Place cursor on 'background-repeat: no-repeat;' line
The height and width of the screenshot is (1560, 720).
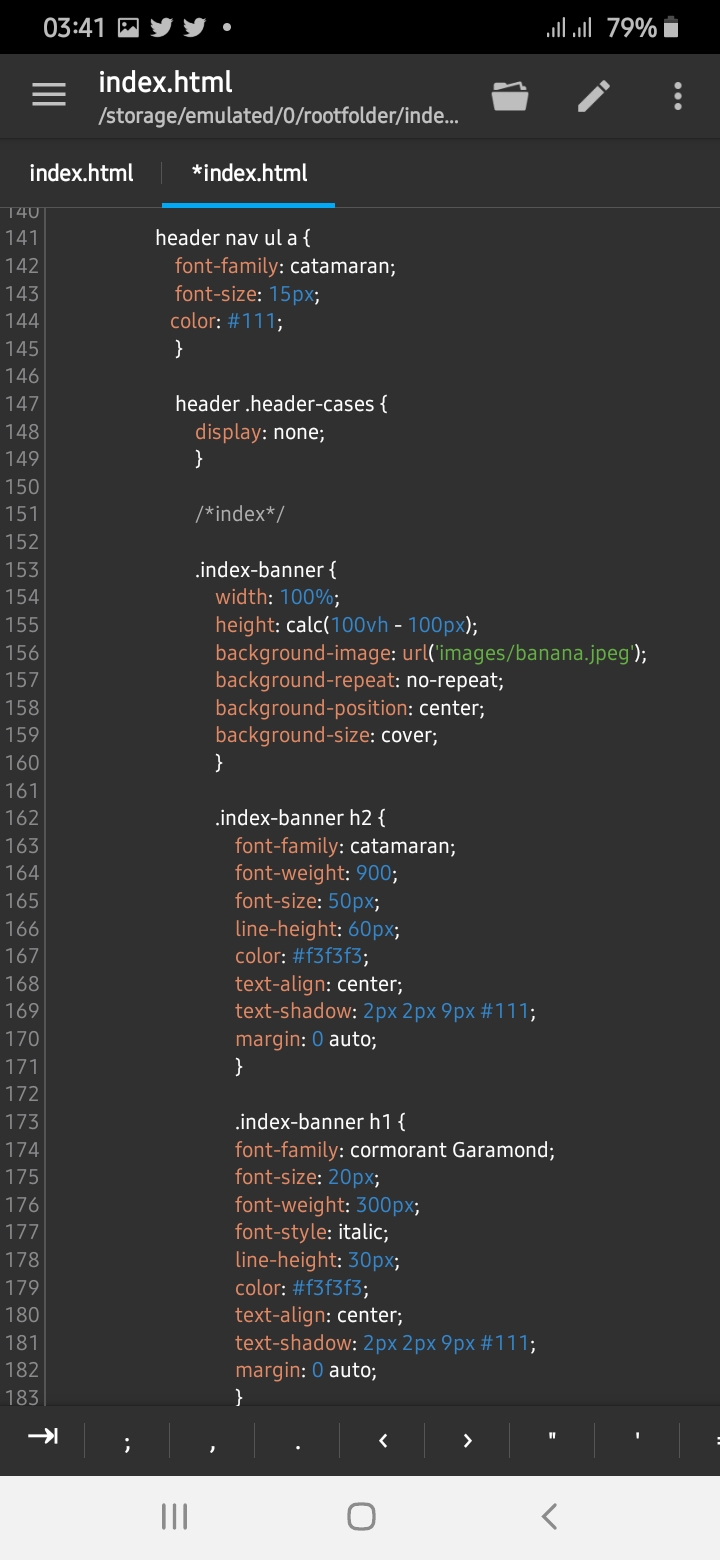359,680
